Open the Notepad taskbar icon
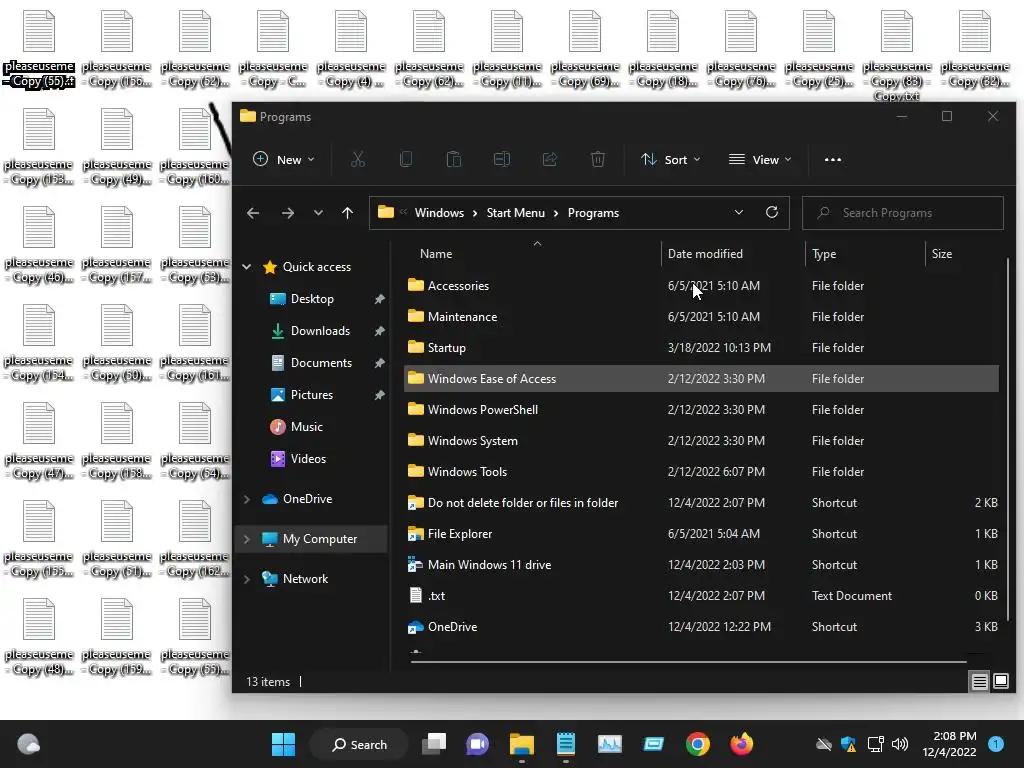The height and width of the screenshot is (768, 1024). (566, 744)
